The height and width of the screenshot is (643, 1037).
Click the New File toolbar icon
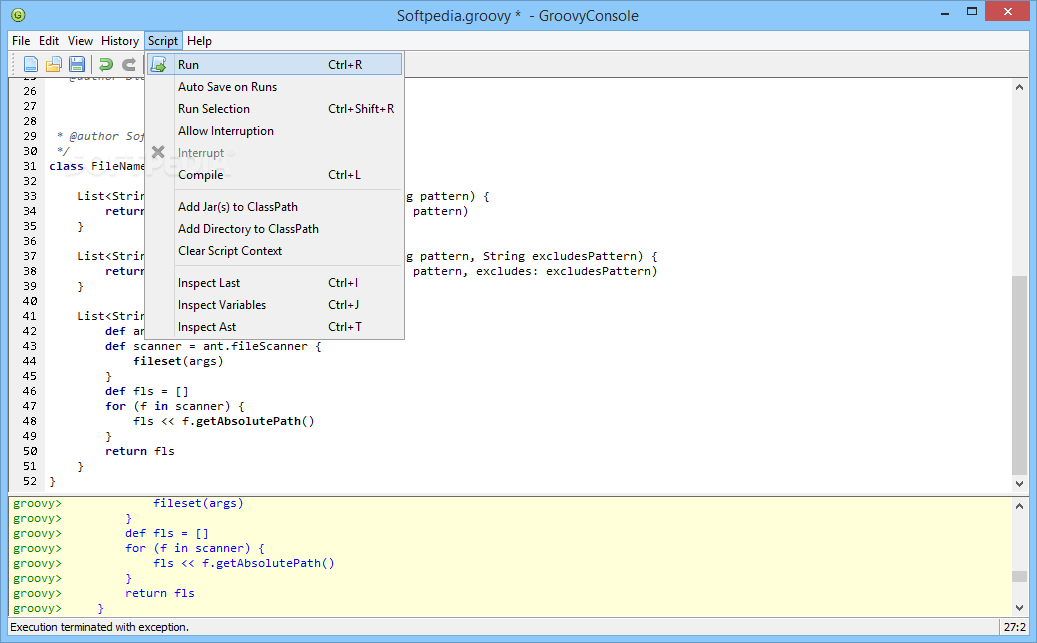click(30, 64)
